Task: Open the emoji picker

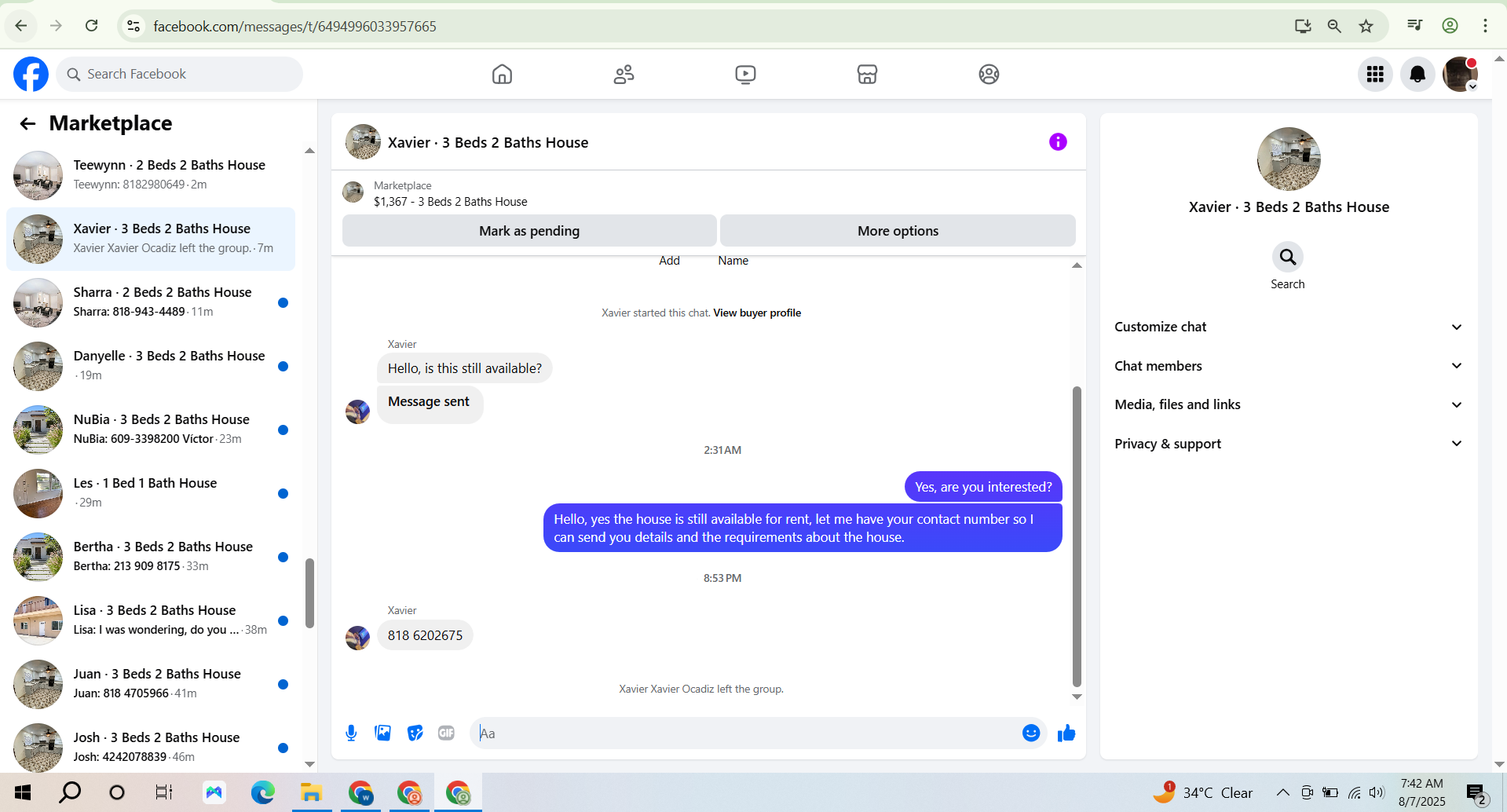Action: pos(1031,733)
